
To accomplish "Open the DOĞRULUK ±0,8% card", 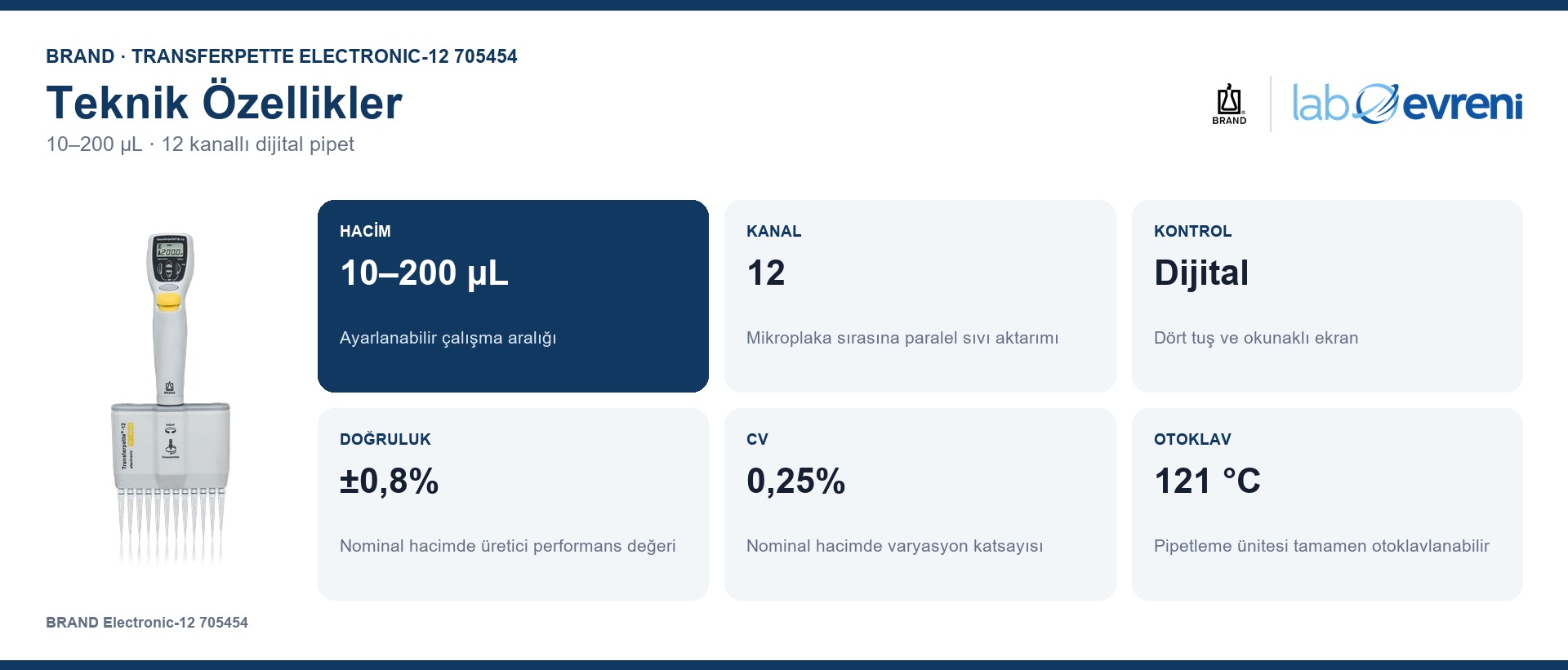I will [513, 504].
